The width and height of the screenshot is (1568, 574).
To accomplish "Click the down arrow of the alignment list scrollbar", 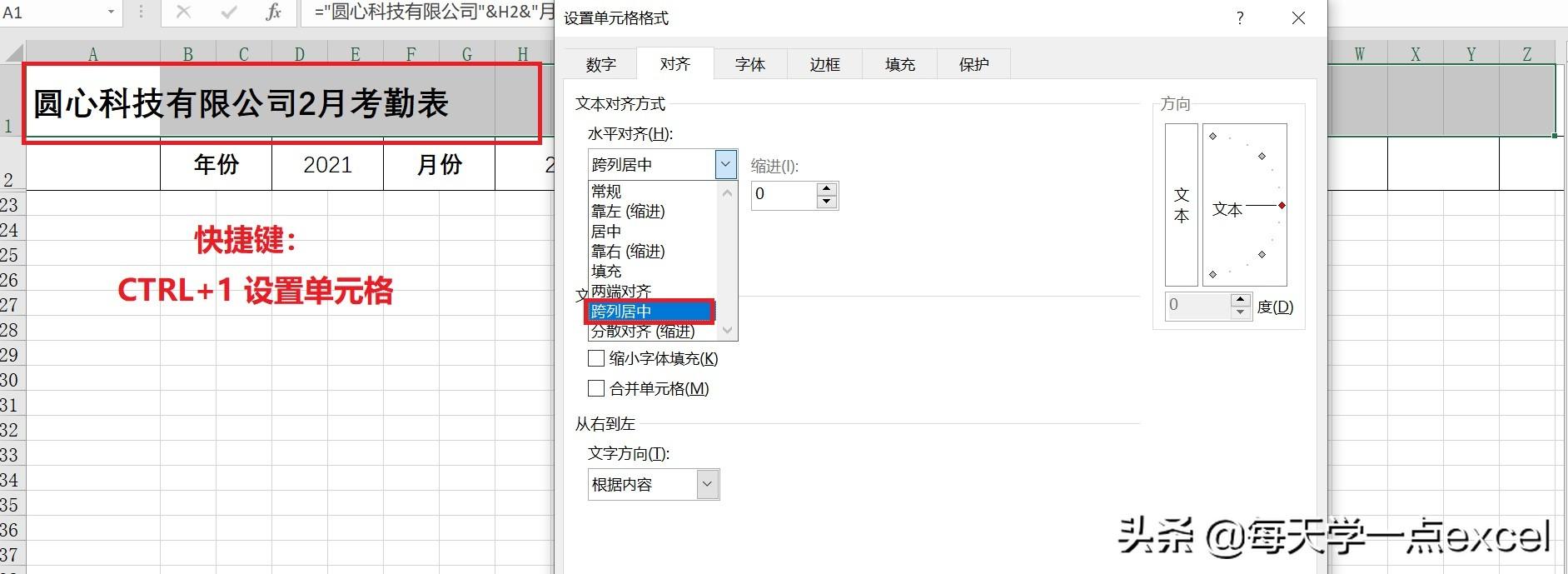I will pos(728,331).
